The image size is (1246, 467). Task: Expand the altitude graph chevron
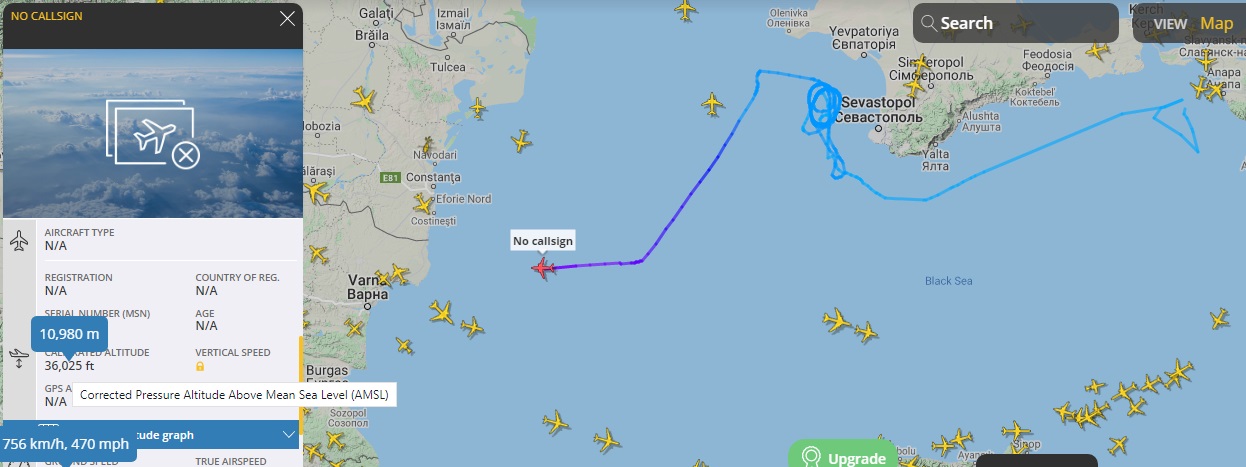[289, 435]
